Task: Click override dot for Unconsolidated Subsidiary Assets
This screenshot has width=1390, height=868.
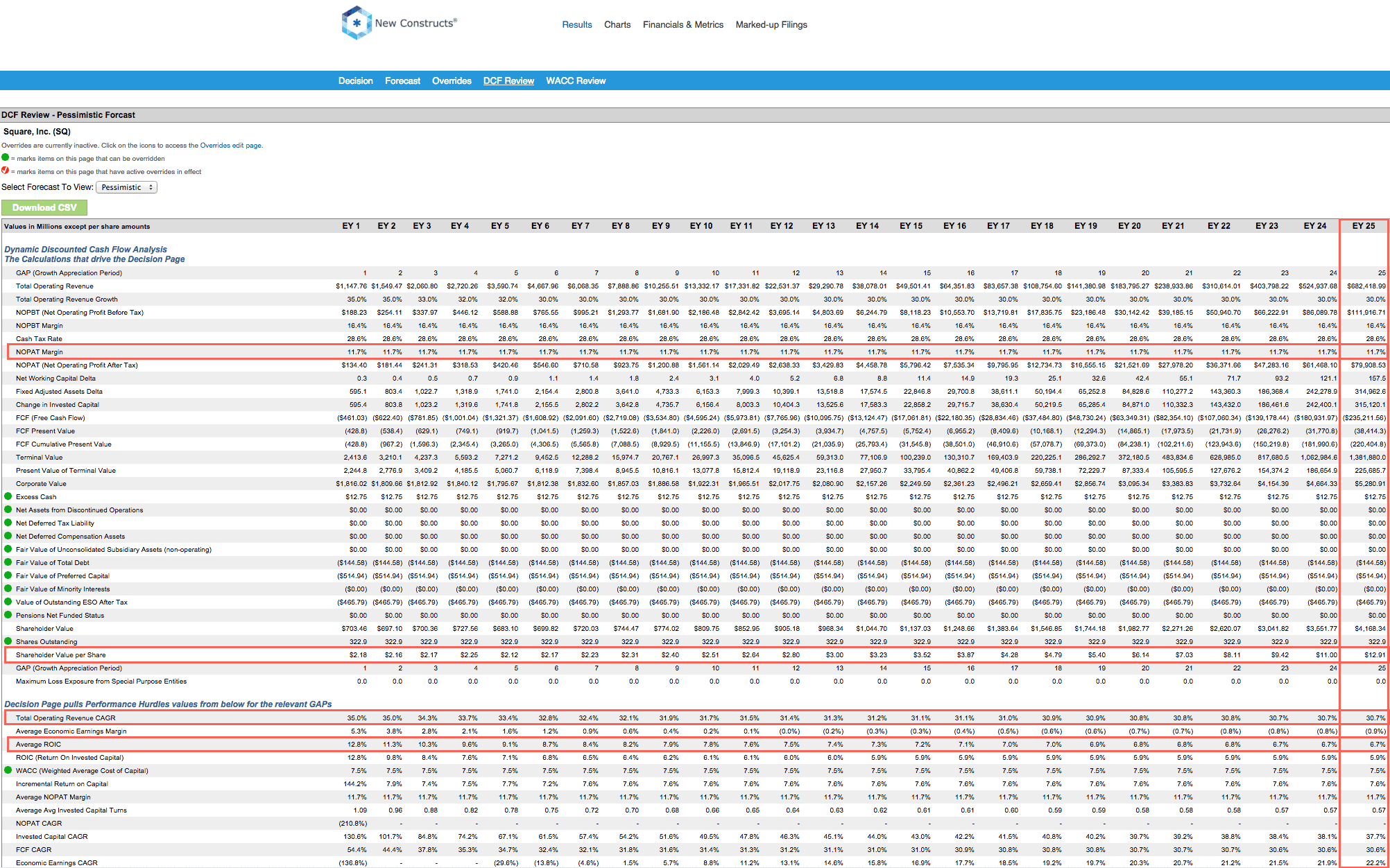Action: (x=8, y=549)
